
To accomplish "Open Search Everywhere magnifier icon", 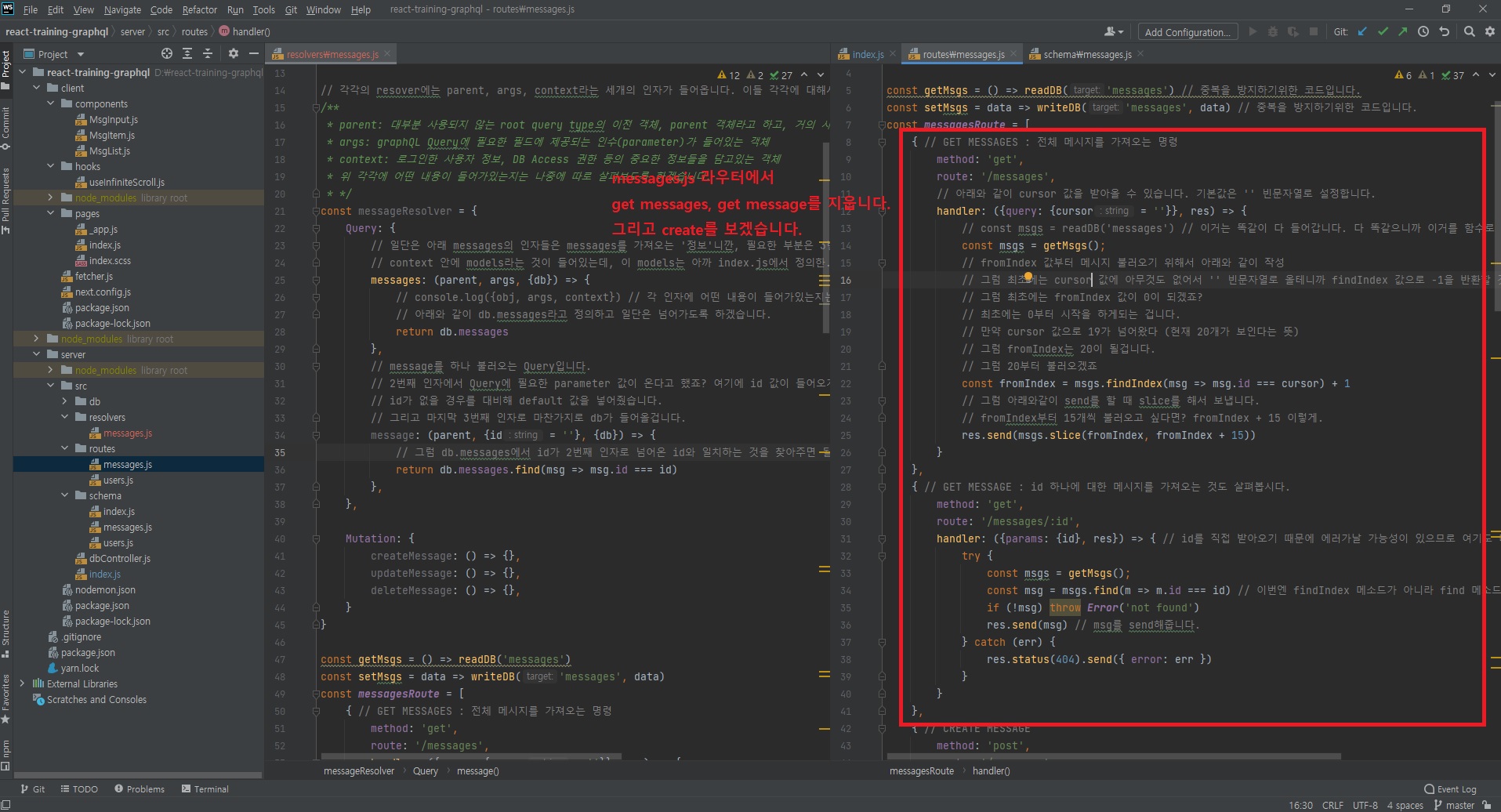I will point(1470,32).
